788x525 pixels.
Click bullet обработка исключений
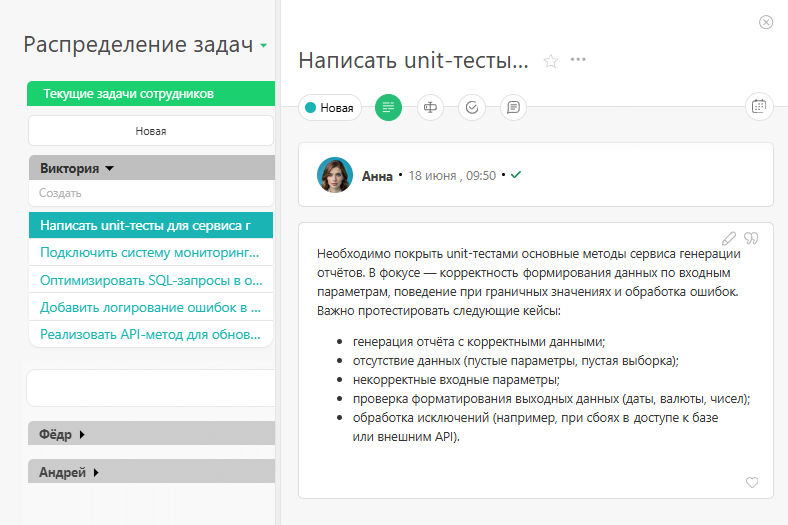click(535, 427)
